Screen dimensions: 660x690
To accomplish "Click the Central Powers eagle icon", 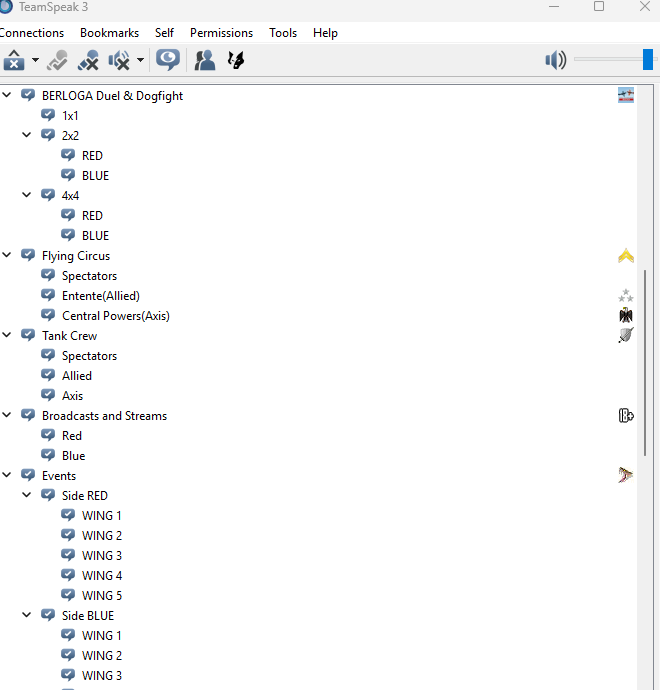I will 626,315.
